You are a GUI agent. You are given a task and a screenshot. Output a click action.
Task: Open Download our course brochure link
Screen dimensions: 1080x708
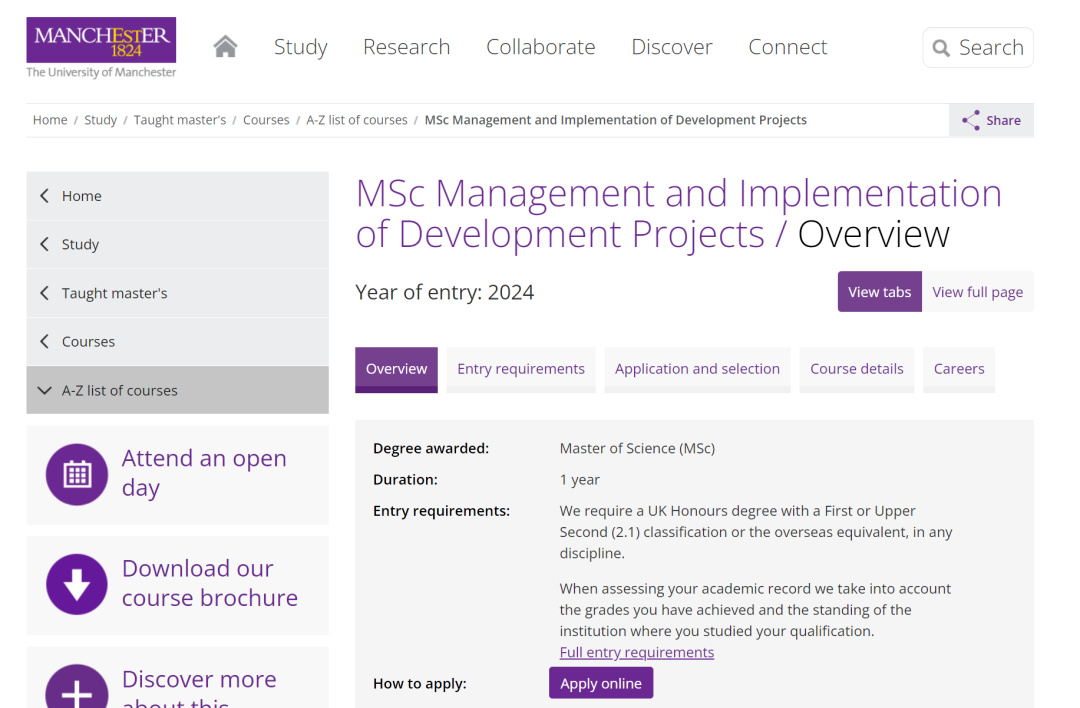(x=210, y=583)
